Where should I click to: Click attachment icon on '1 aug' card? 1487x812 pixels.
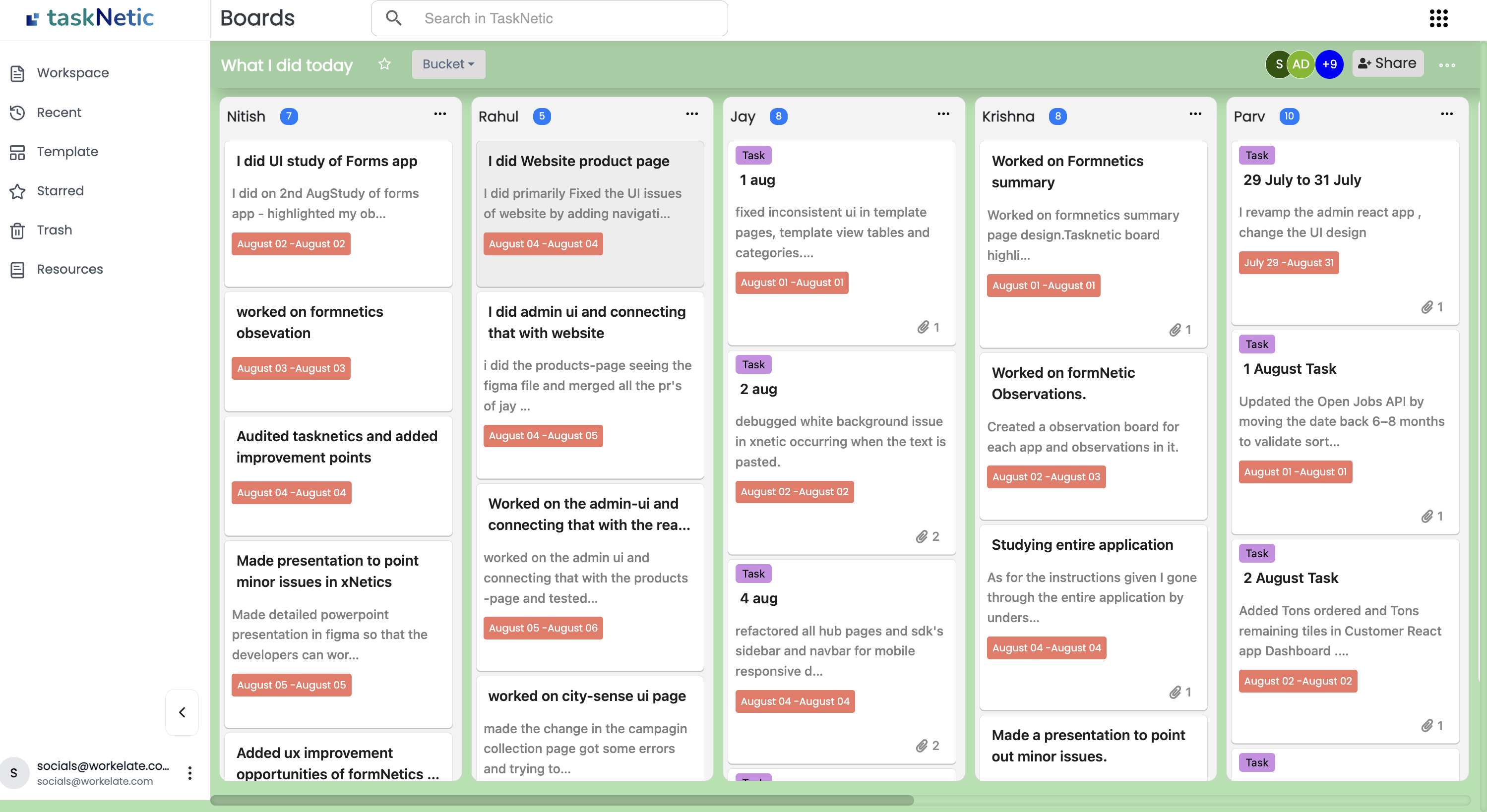923,327
